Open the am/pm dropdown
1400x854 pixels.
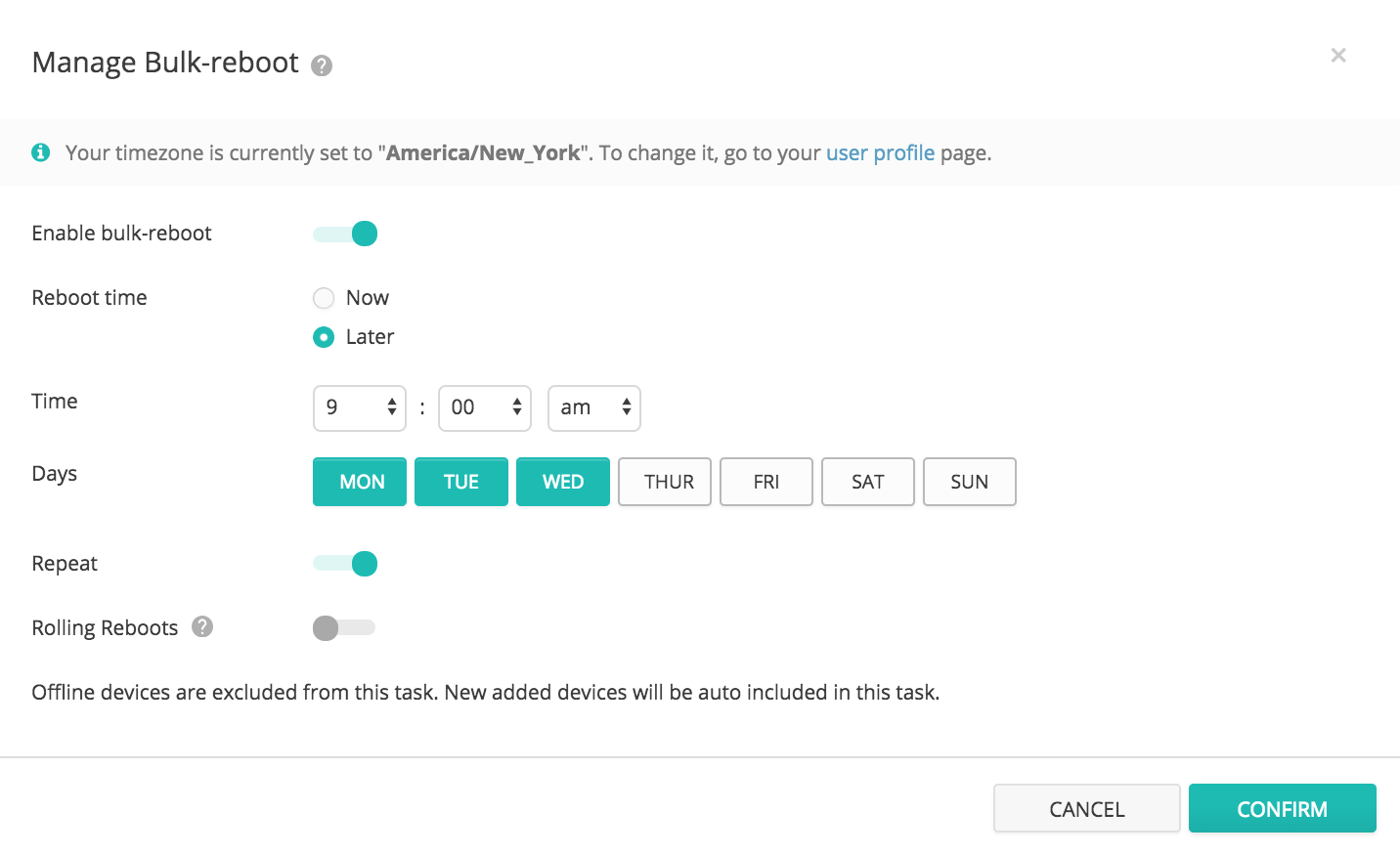[593, 407]
